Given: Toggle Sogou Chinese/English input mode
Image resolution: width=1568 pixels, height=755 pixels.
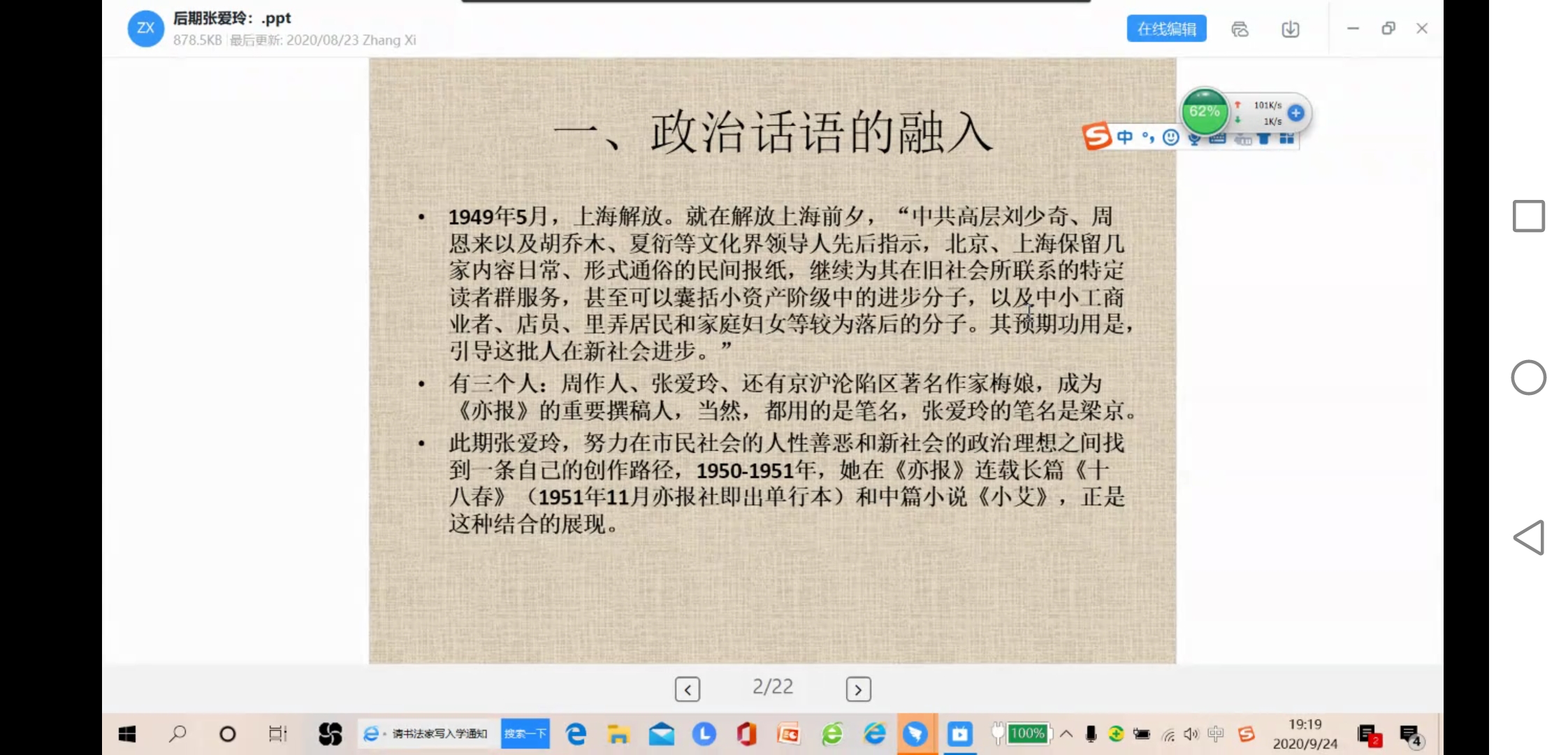Looking at the screenshot, I should (1124, 137).
